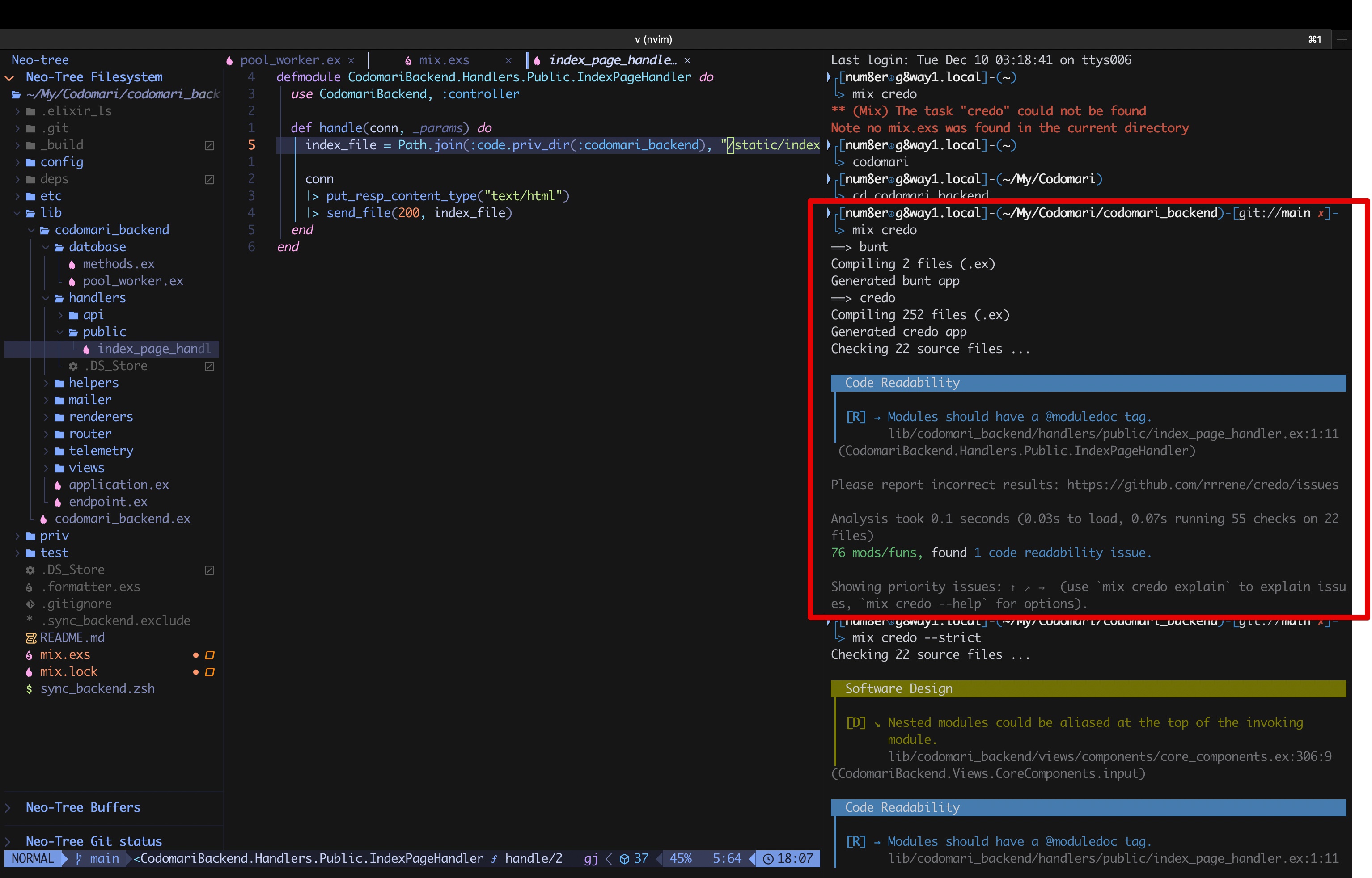Screen dimensions: 1372x878
Task: Click the README.md file icon
Action: (x=31, y=638)
